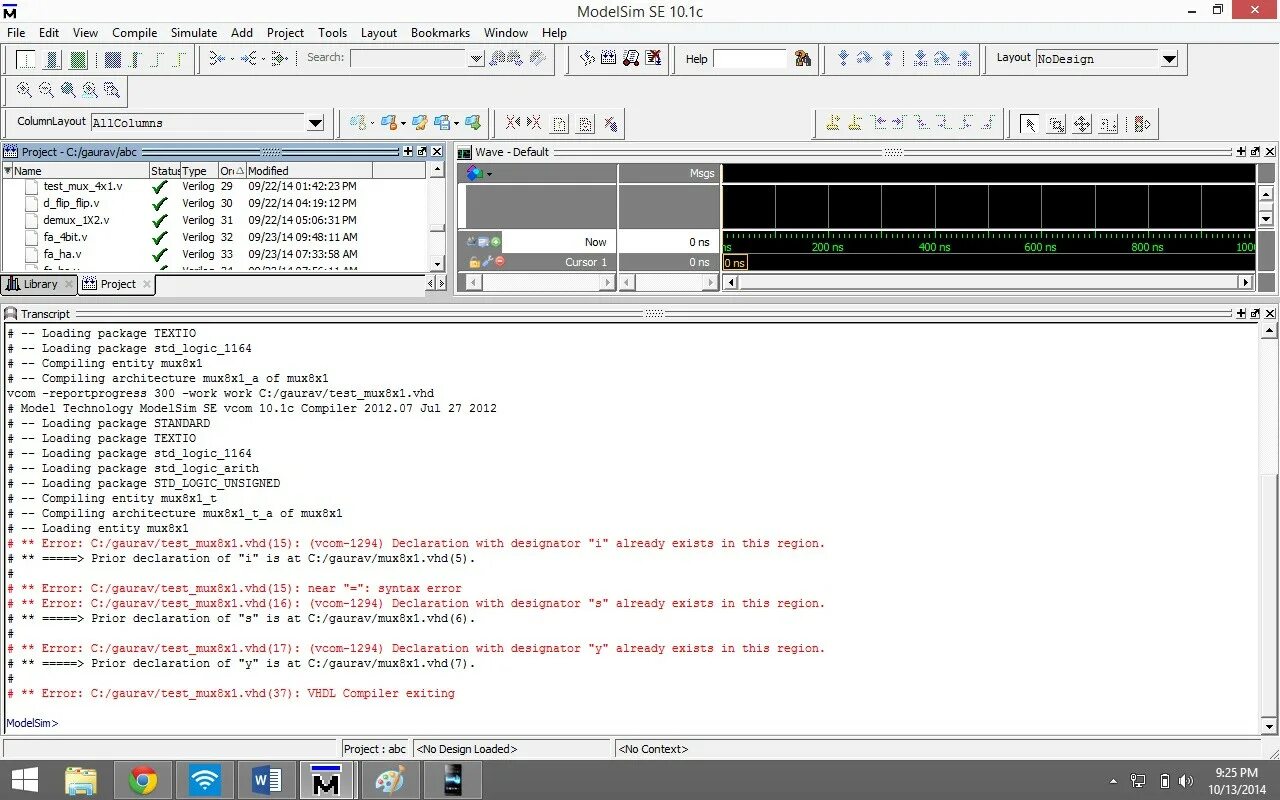Viewport: 1280px width, 800px height.
Task: Click the Find Previous Transition icon
Action: pyautogui.click(x=880, y=123)
